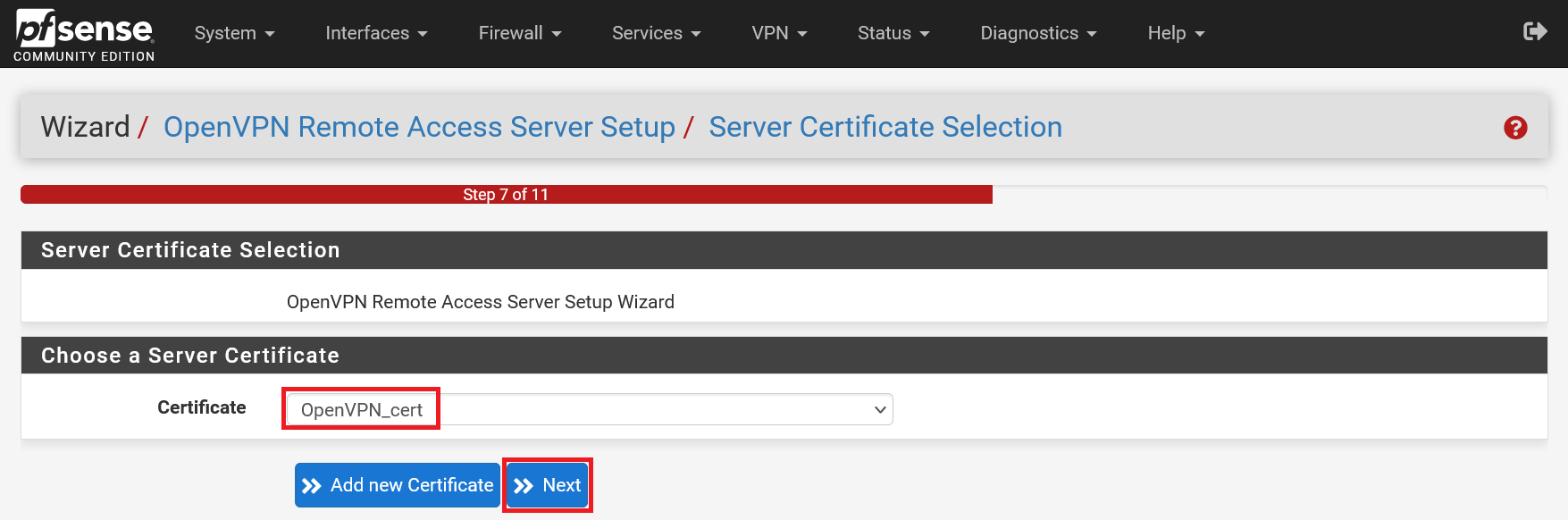Open the red help question mark icon
The width and height of the screenshot is (1568, 520).
tap(1515, 128)
